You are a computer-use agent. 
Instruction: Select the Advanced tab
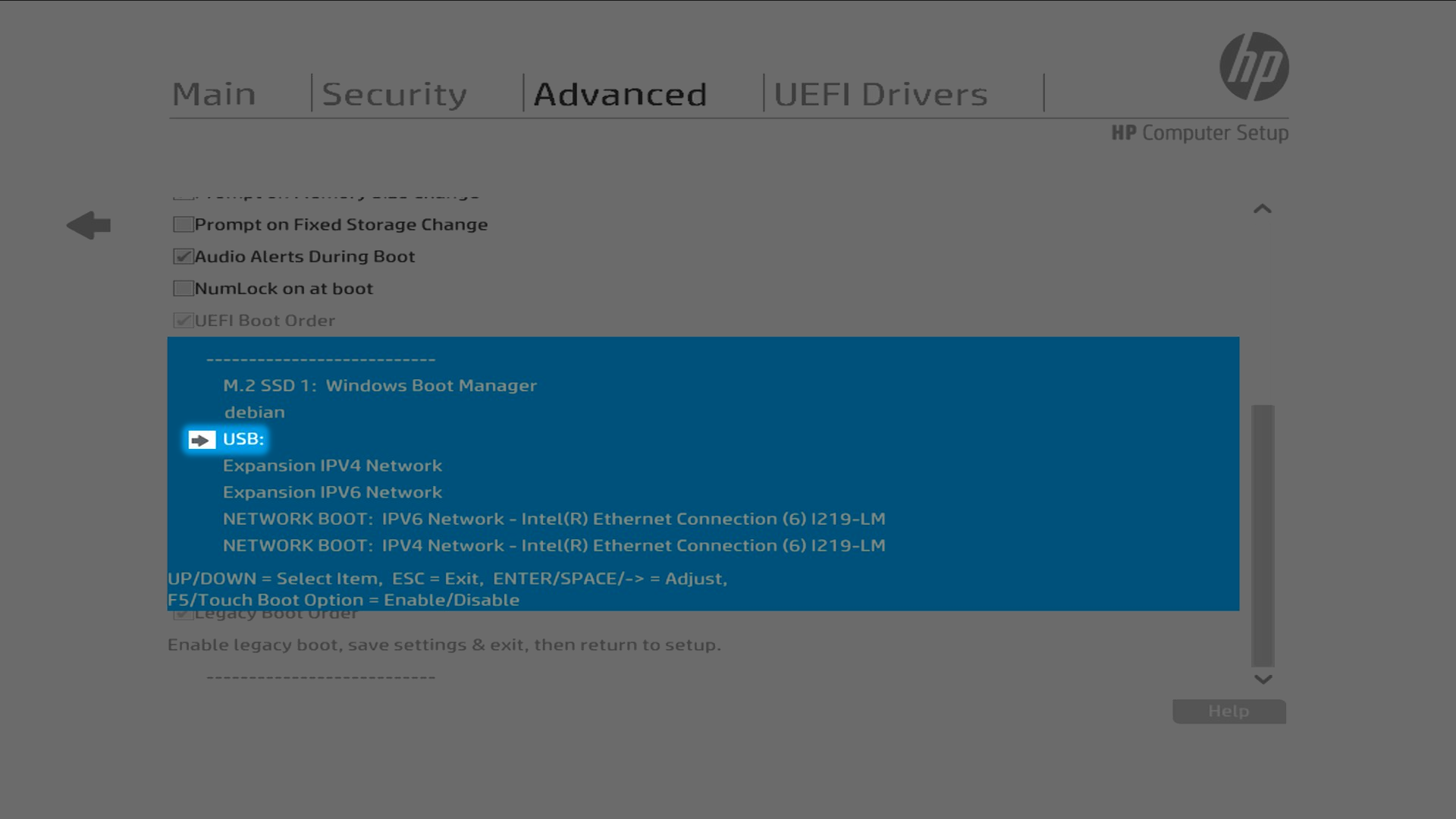coord(620,94)
